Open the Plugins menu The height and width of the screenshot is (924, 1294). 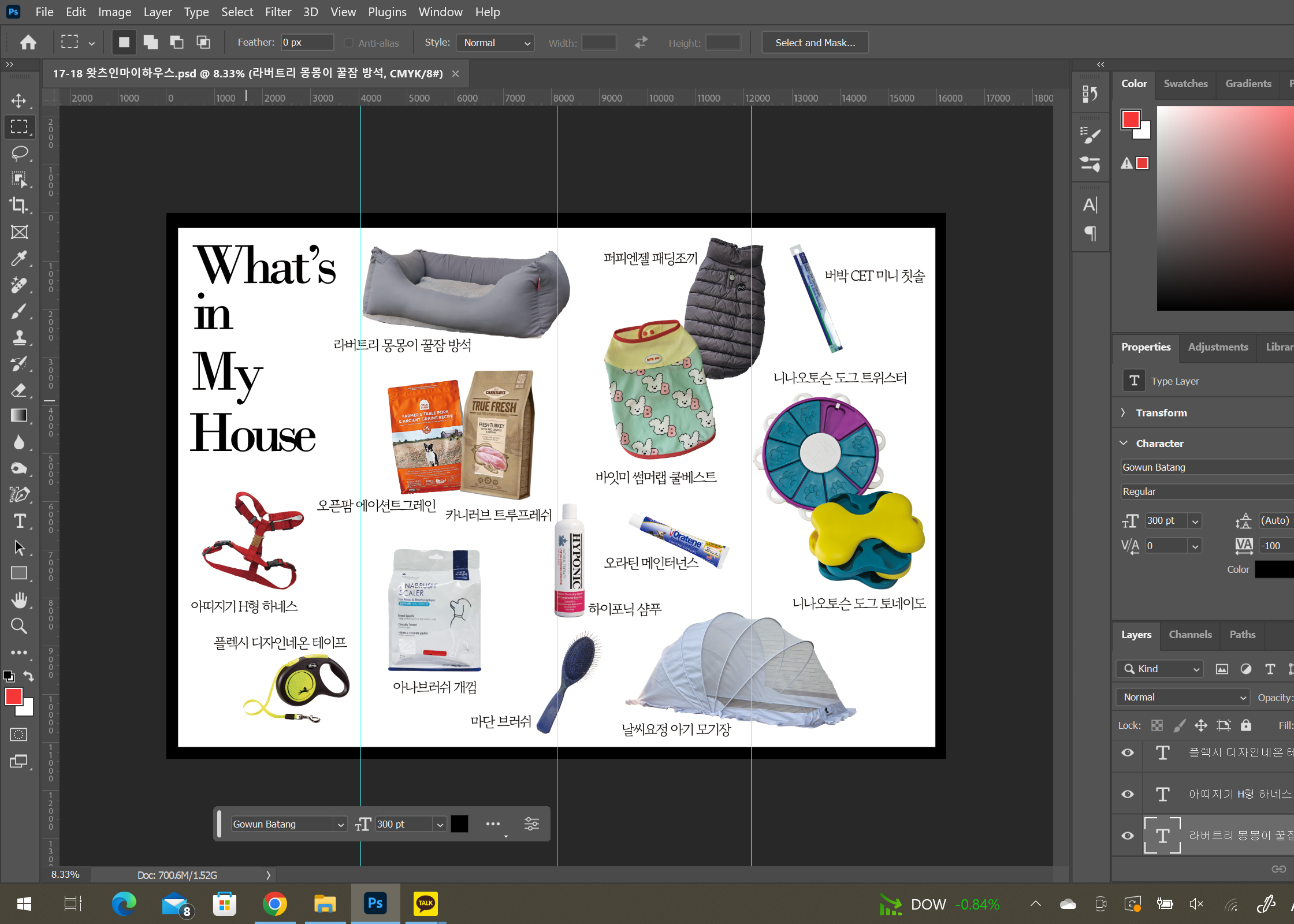[387, 12]
